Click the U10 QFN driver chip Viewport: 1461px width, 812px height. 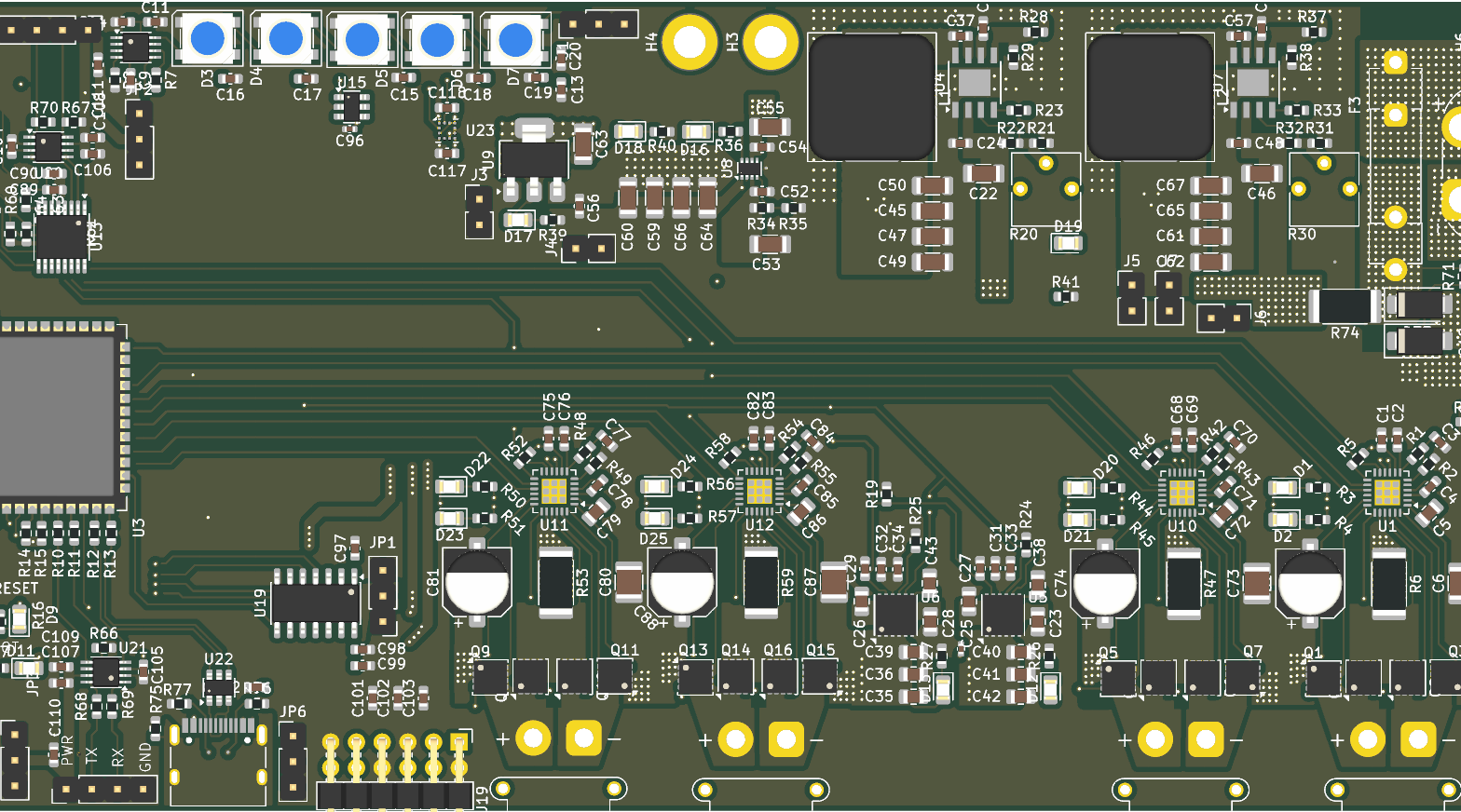tap(1181, 492)
